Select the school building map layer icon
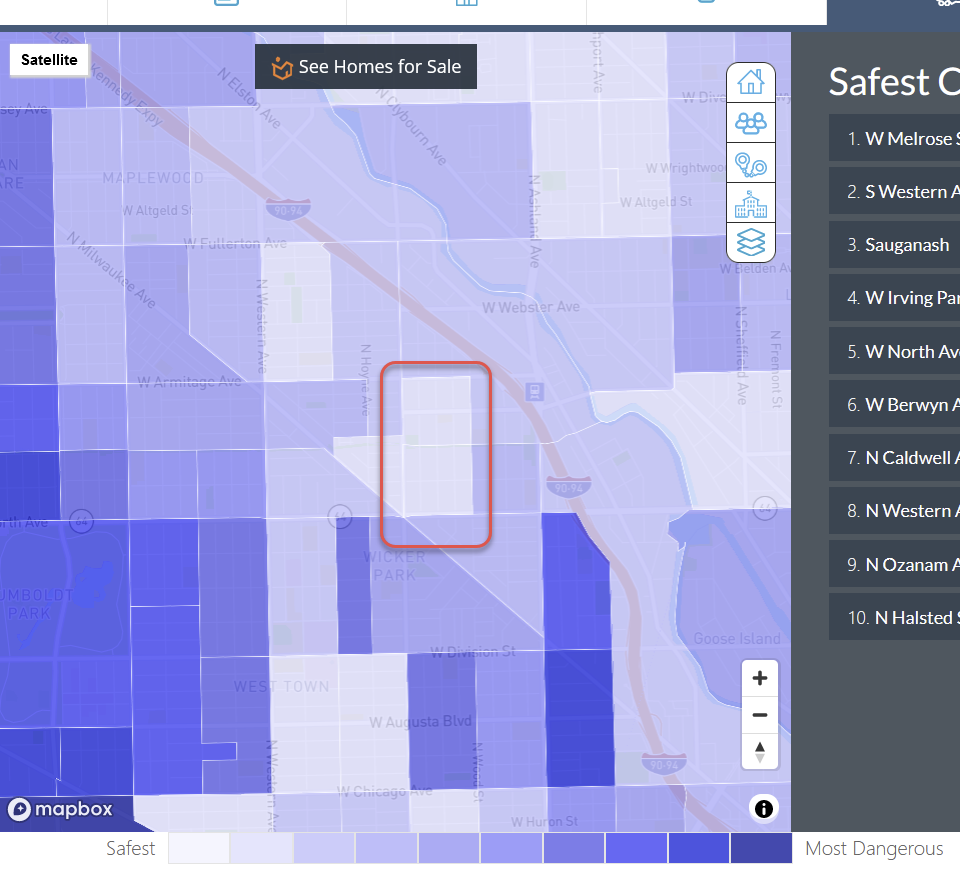 pyautogui.click(x=750, y=205)
